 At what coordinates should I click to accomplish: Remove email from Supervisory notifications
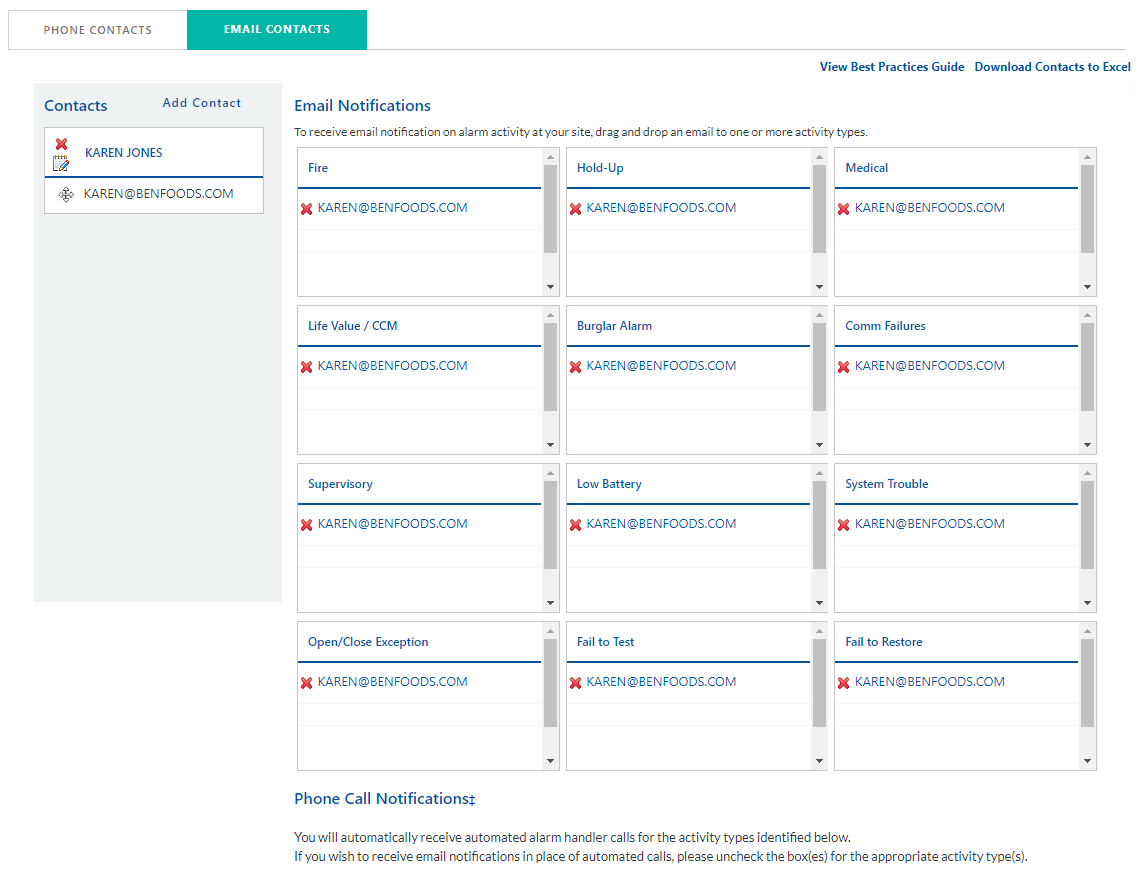click(x=307, y=525)
